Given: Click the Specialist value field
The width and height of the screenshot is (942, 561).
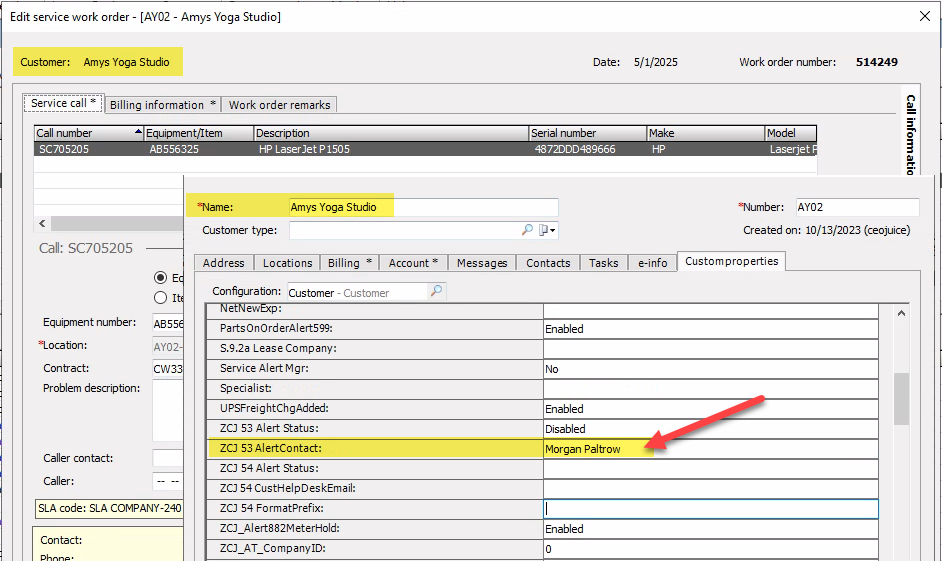Looking at the screenshot, I should point(711,389).
